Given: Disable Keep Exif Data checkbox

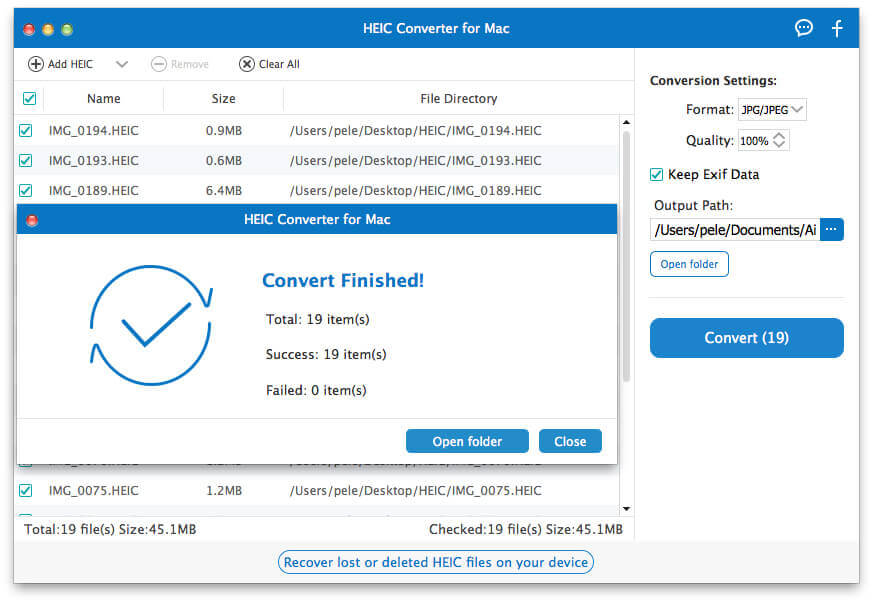Looking at the screenshot, I should coord(657,174).
